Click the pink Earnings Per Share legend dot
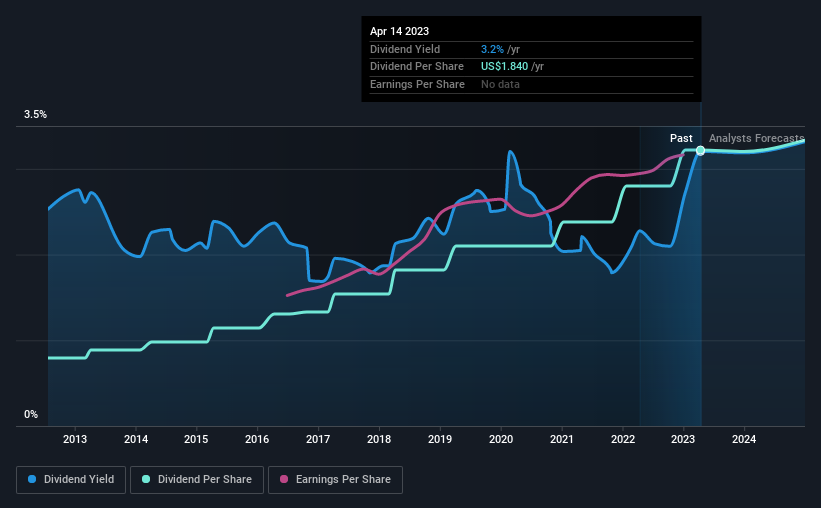 click(x=284, y=479)
